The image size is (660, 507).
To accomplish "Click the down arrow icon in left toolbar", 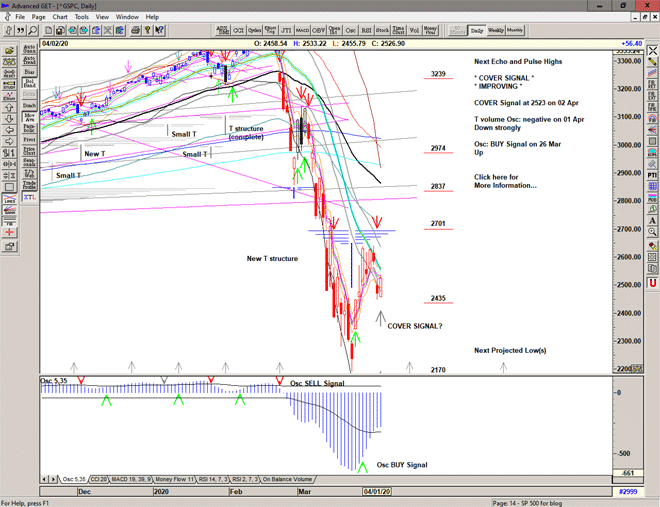I will point(9,119).
